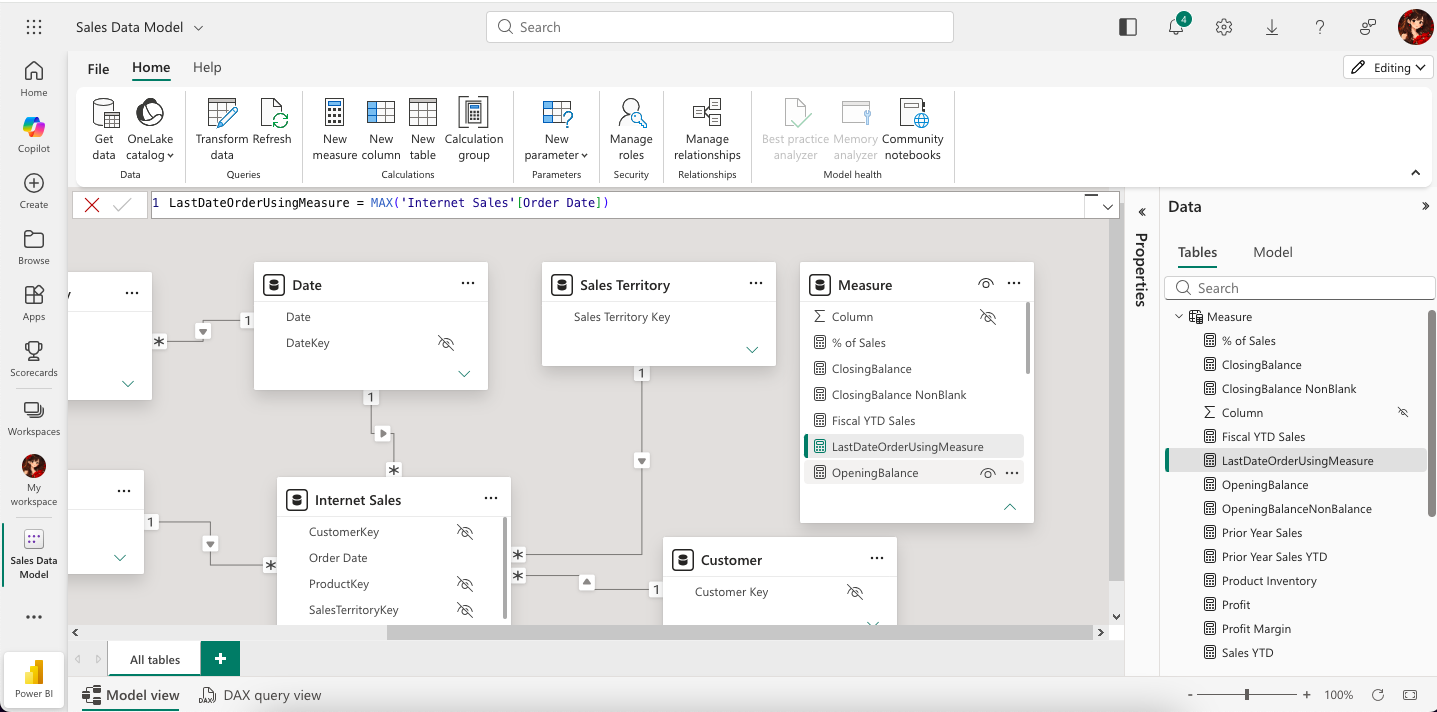This screenshot has height=712, width=1437.
Task: Toggle visibility of OpeningBalance in card
Action: (x=987, y=473)
